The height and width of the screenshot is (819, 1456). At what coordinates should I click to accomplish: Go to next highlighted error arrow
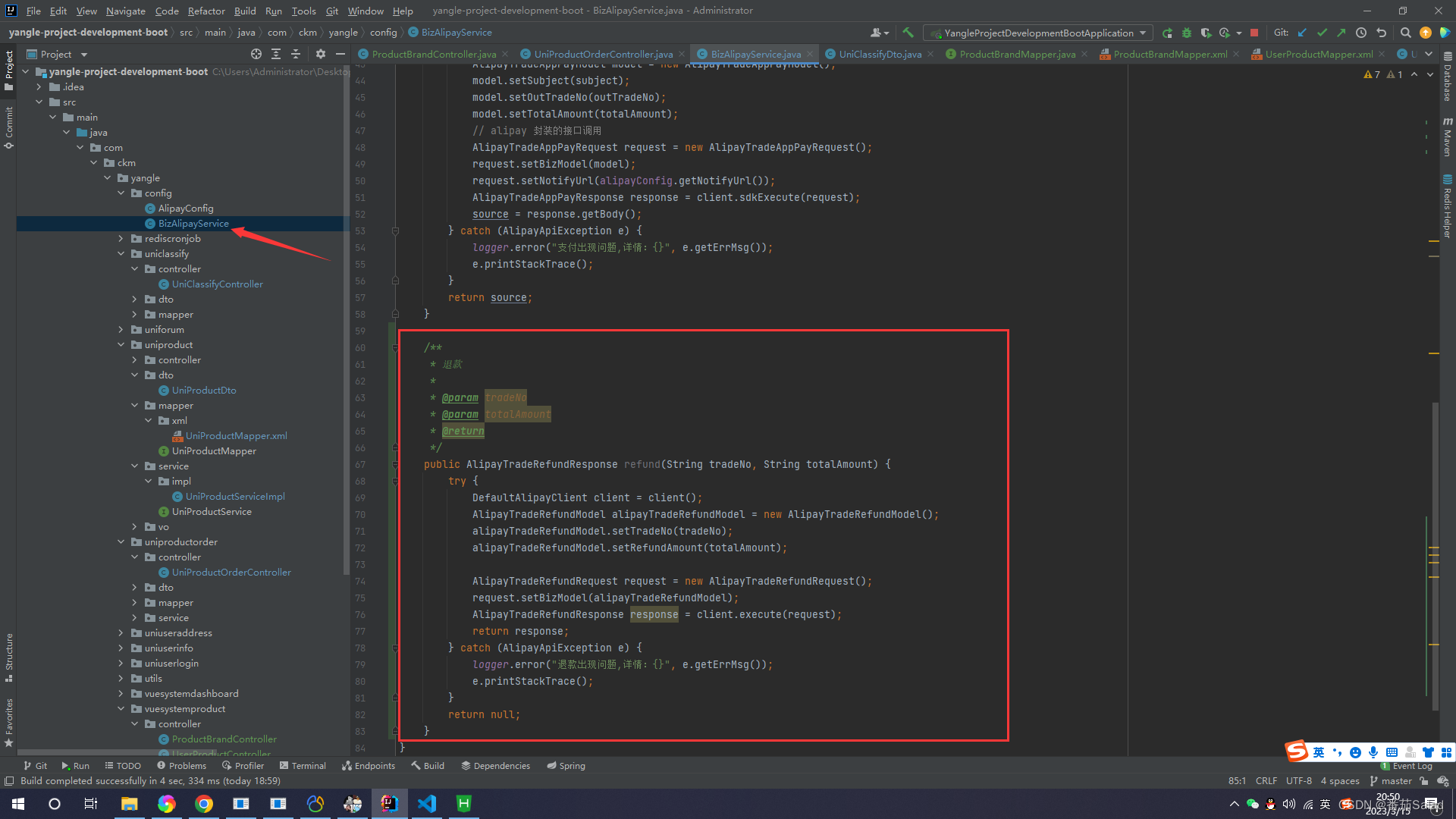[1429, 74]
